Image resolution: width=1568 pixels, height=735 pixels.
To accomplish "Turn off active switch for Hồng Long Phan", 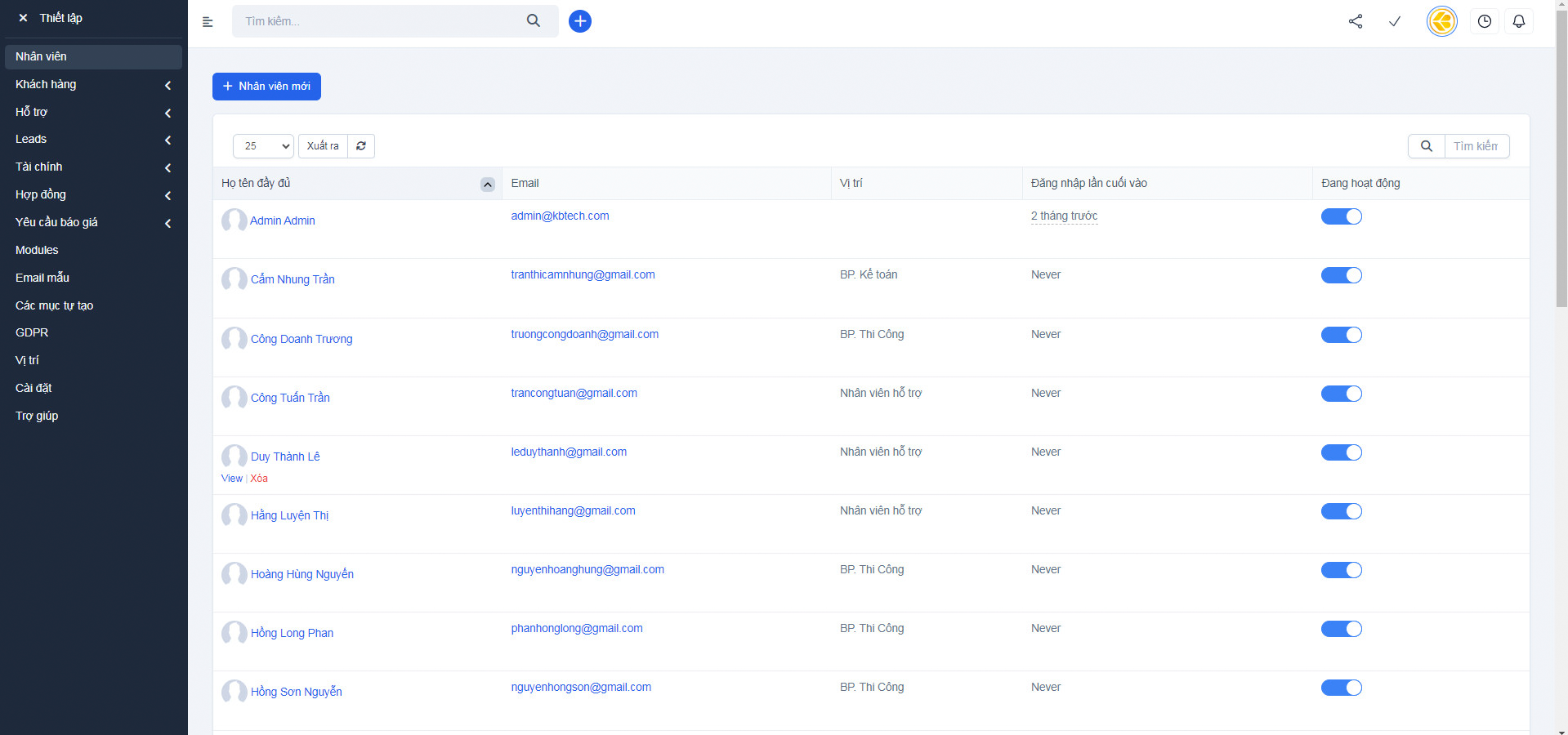I will 1341,629.
